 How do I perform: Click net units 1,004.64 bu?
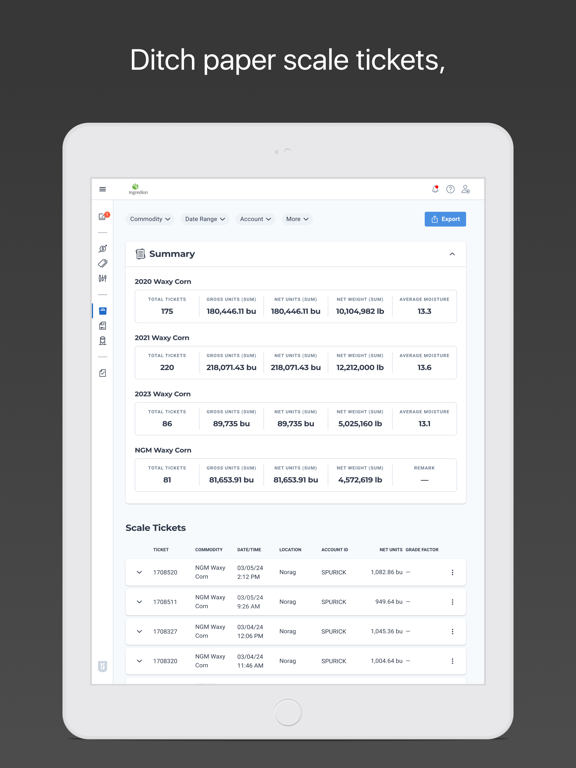[386, 661]
